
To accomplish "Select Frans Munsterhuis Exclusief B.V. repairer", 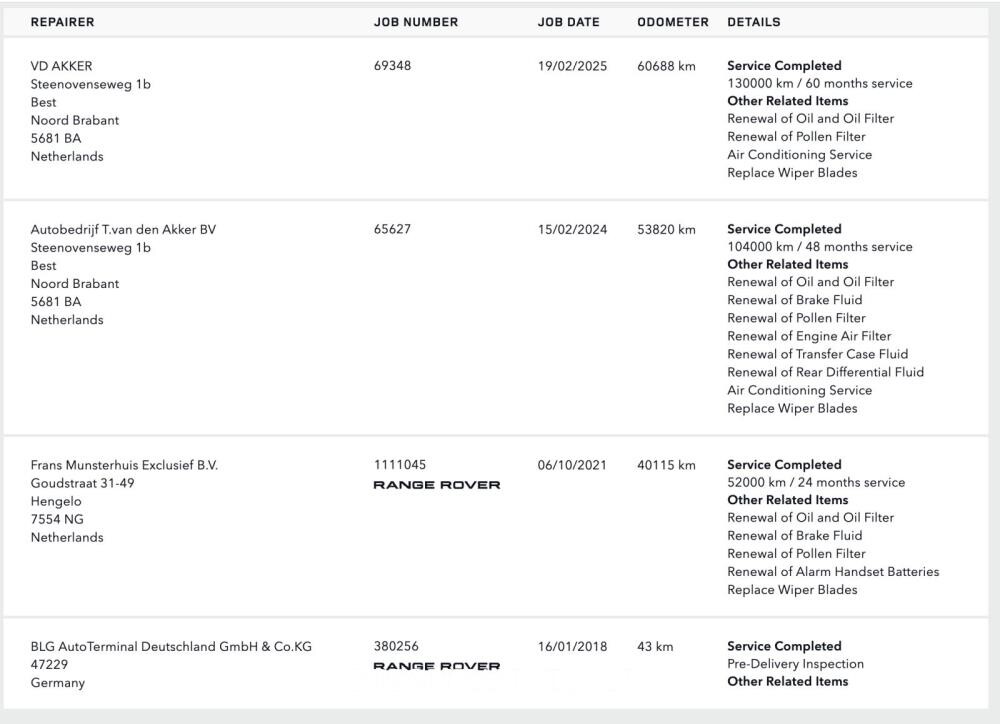I will (x=124, y=465).
